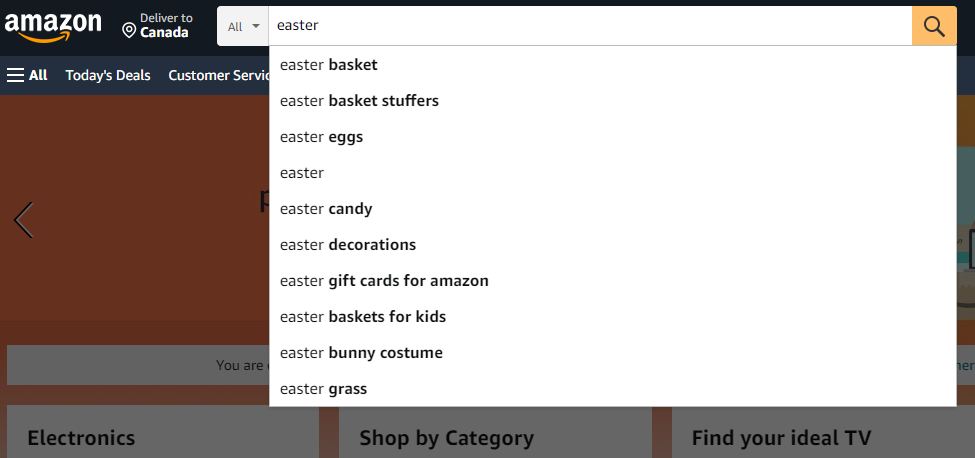
Task: Pick the "easter eggs" suggestion
Action: click(x=612, y=137)
